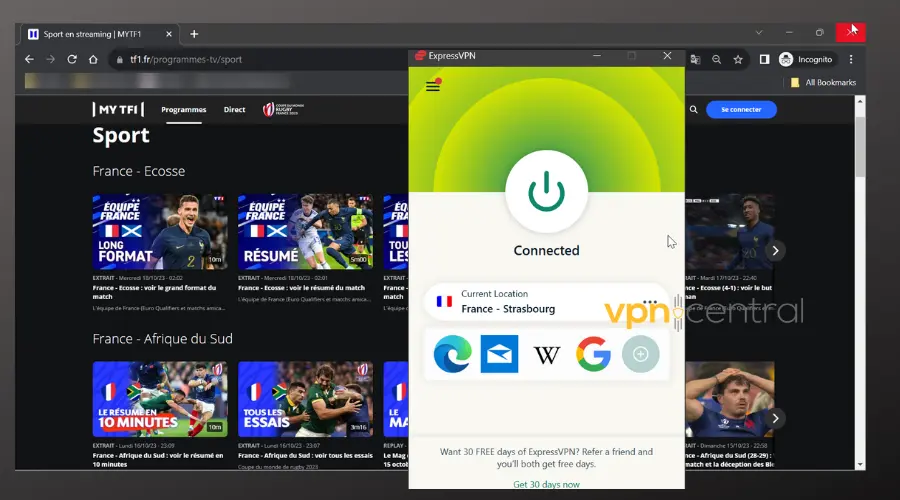Select the France - Strasbourg current location
Viewport: 900px width, 500px height.
[x=546, y=302]
